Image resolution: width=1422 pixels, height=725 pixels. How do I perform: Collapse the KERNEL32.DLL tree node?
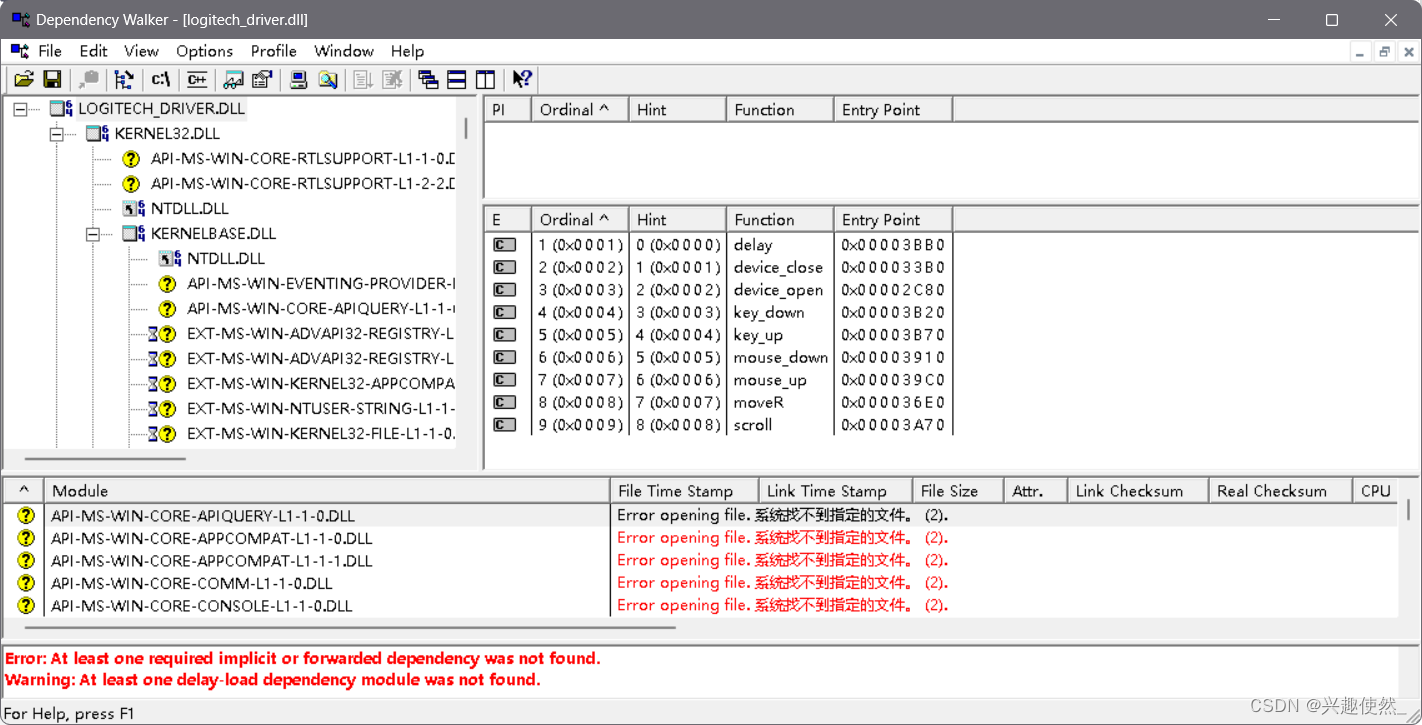pyautogui.click(x=57, y=134)
